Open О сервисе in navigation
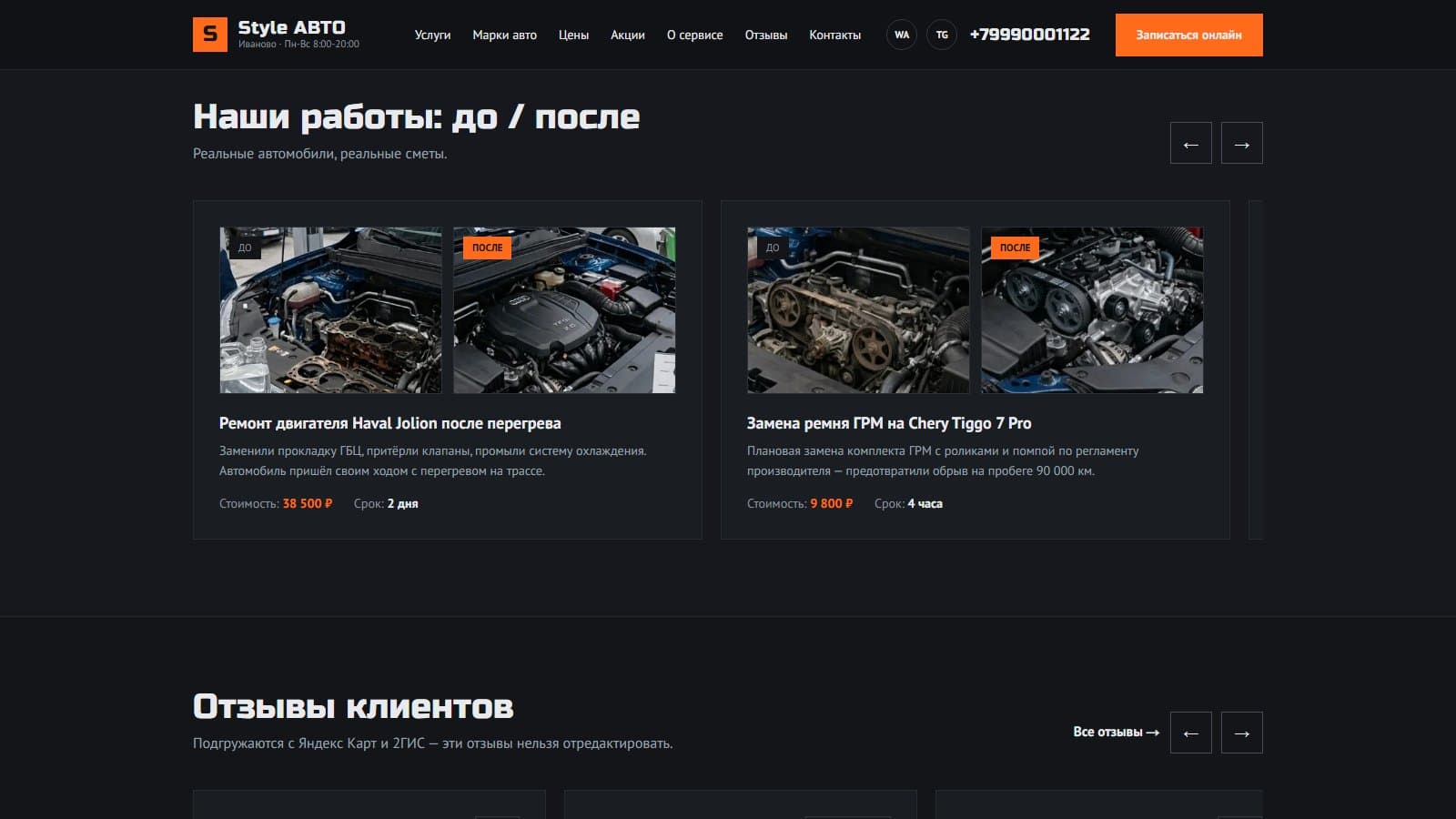 click(x=694, y=35)
